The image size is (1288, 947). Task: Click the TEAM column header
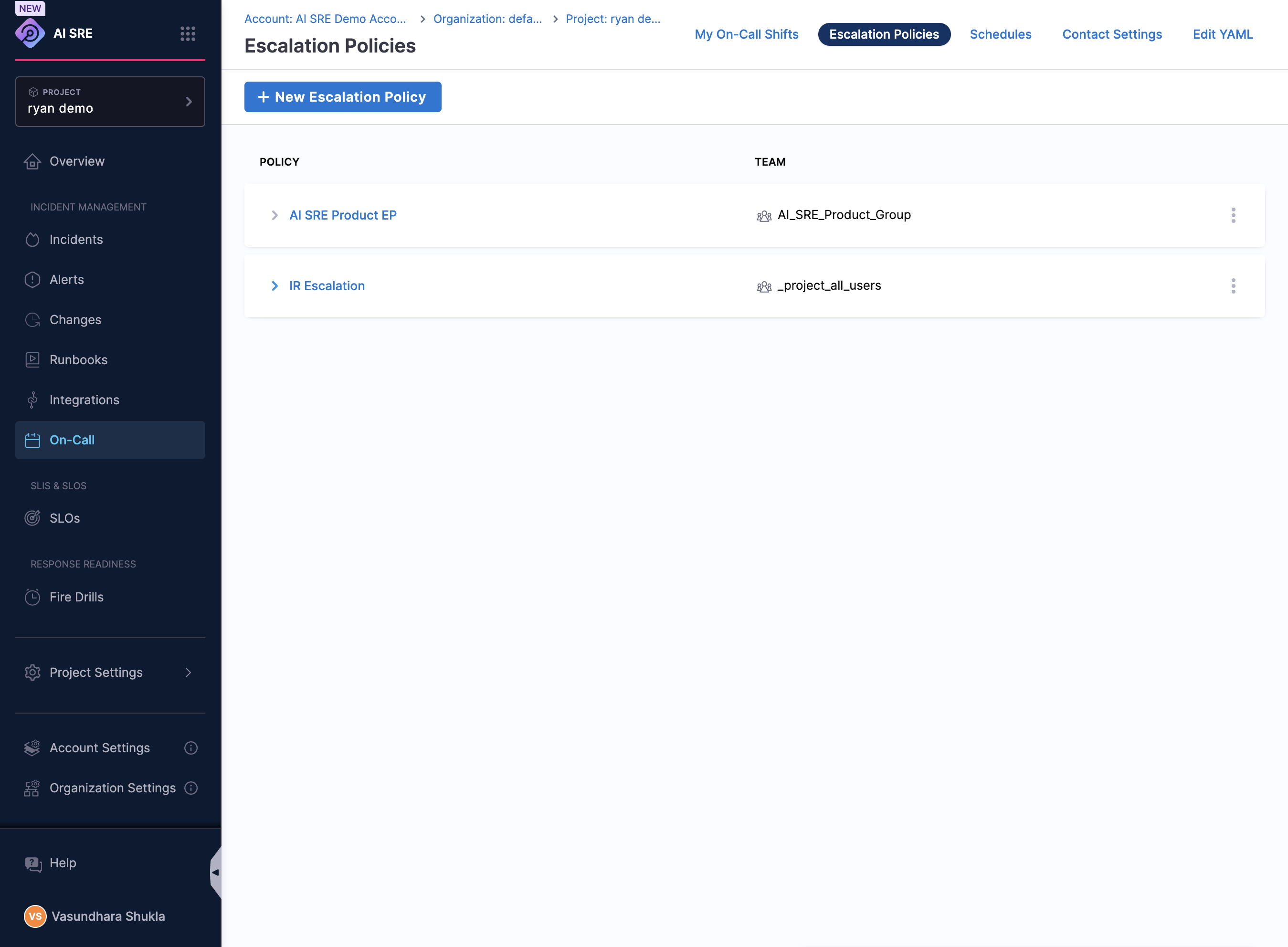click(x=770, y=162)
